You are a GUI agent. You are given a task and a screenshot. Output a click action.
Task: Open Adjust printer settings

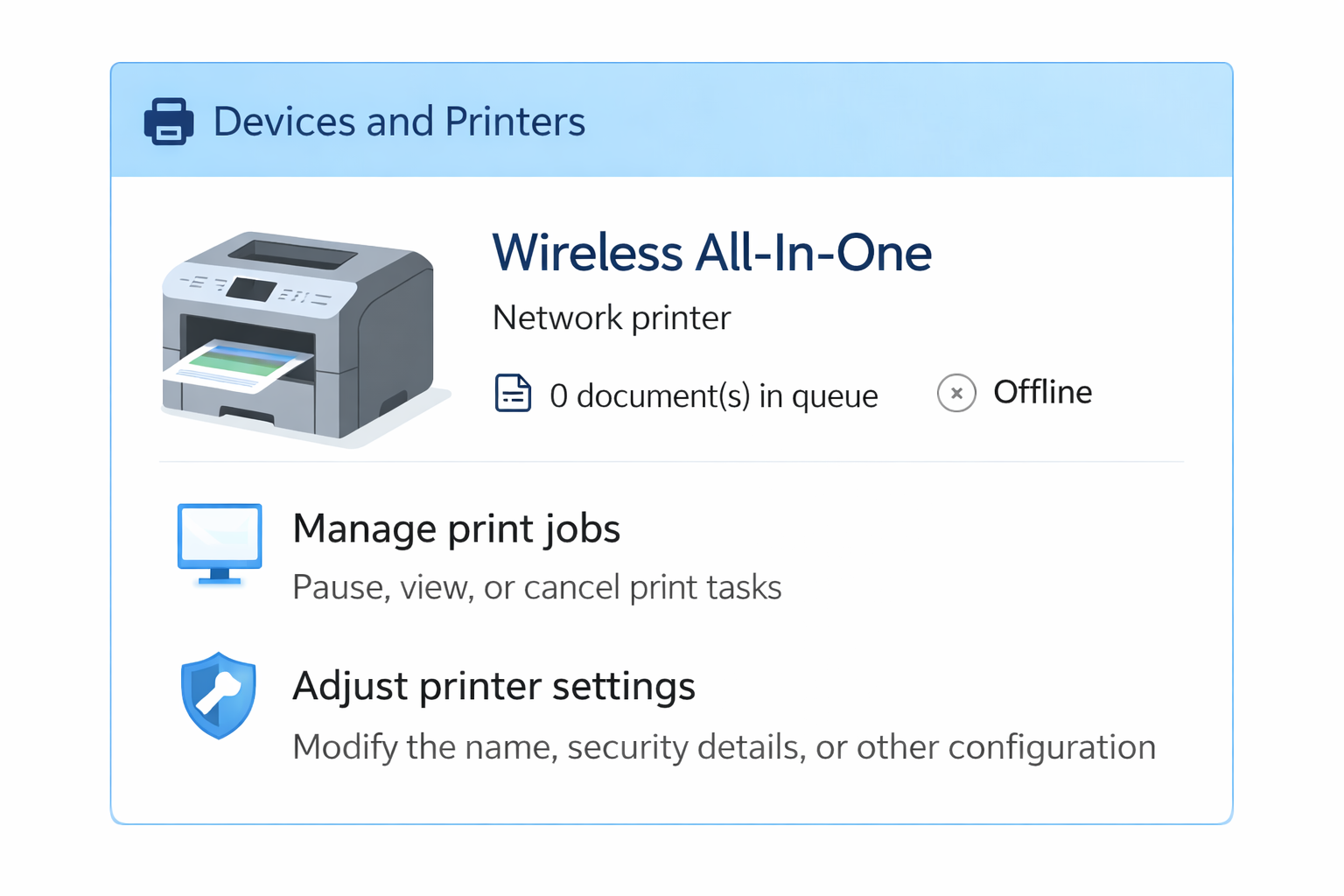pos(493,686)
